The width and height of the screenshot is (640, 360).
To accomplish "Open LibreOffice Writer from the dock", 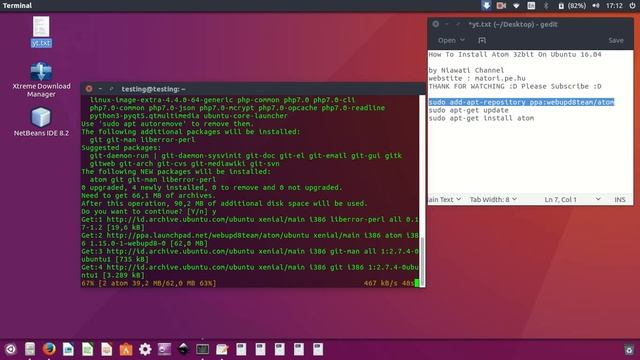I will [68, 349].
